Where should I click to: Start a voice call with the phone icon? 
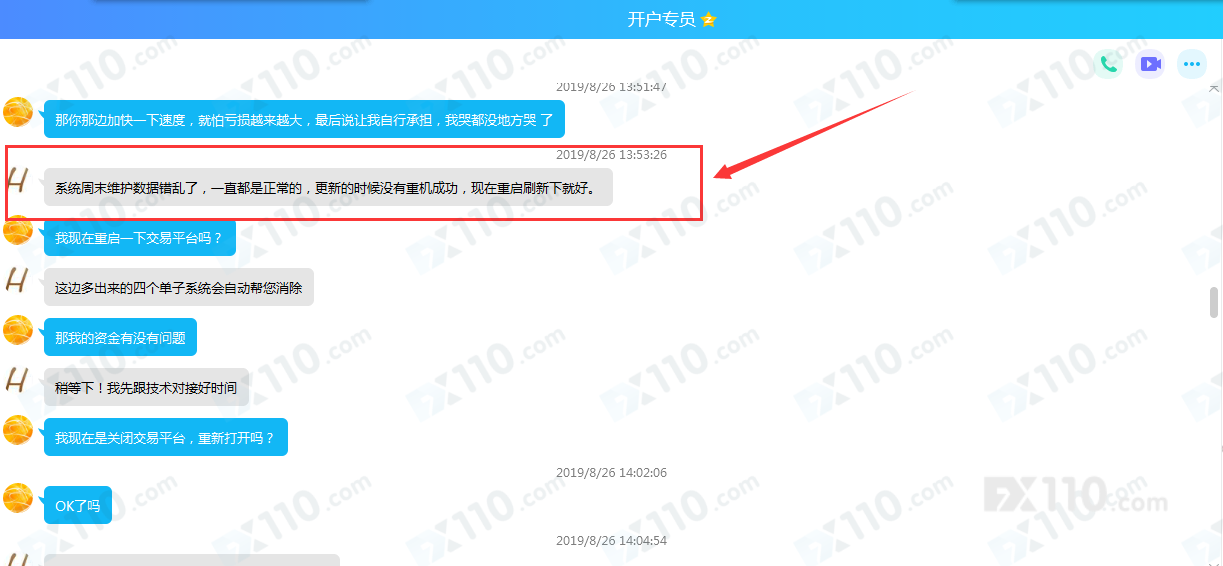tap(1108, 64)
